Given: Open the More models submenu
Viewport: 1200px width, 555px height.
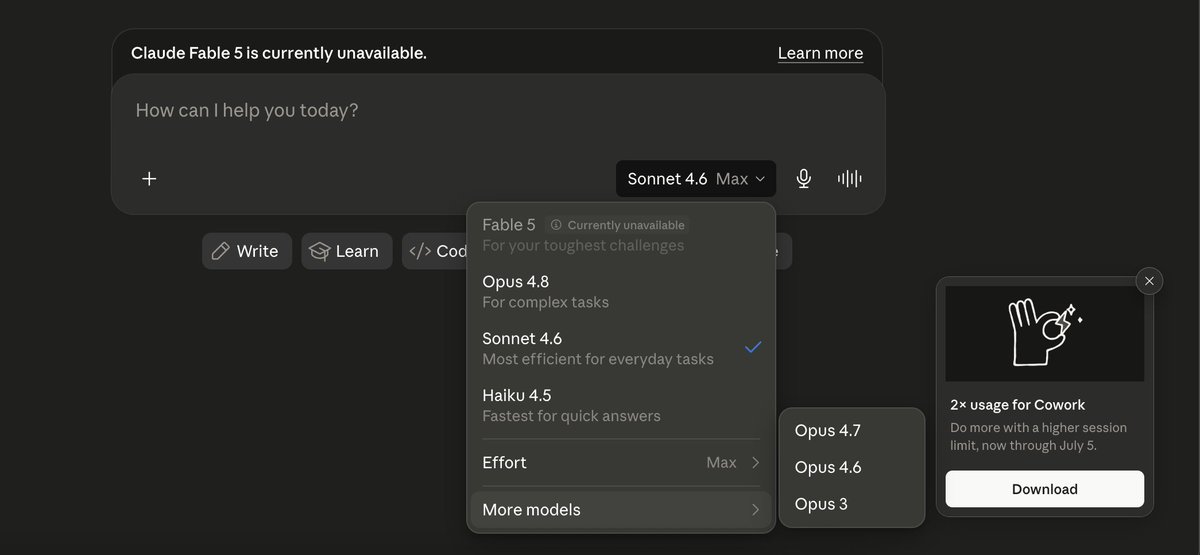Looking at the screenshot, I should 621,510.
